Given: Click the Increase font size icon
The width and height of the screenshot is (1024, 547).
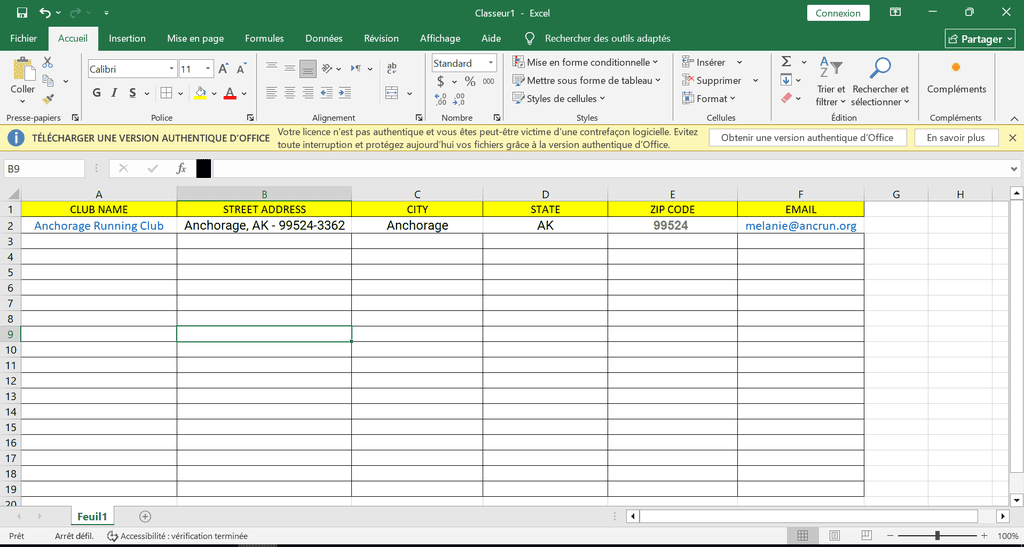Looking at the screenshot, I should point(224,69).
